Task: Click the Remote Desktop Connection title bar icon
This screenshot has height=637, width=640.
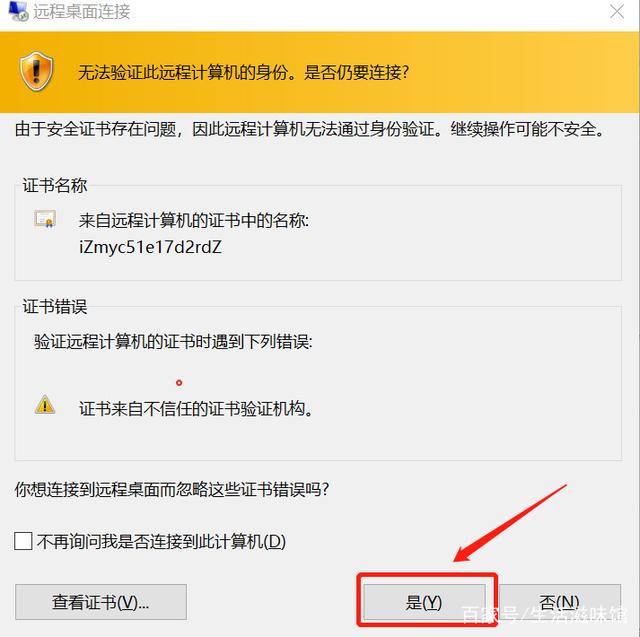Action: pyautogui.click(x=18, y=11)
